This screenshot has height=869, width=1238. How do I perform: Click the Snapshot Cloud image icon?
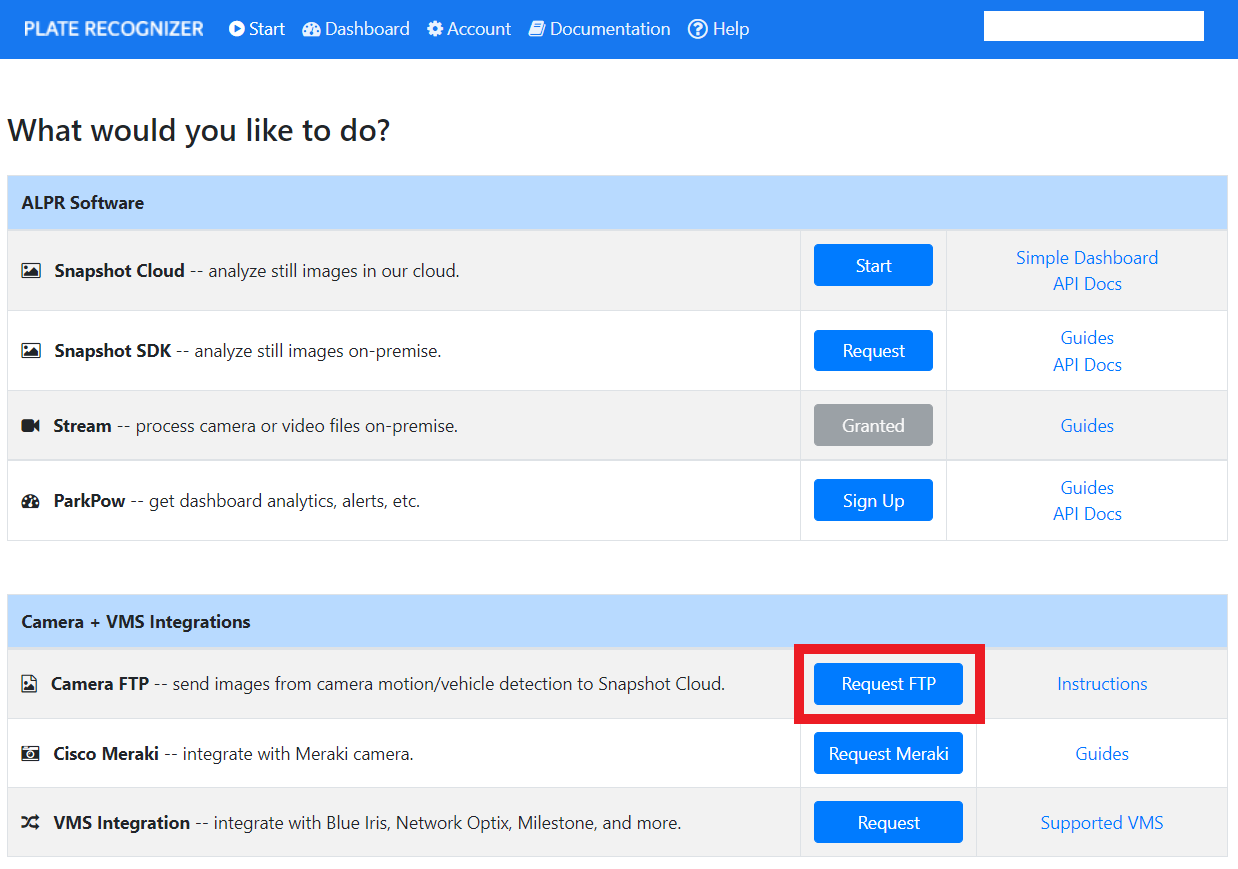(31, 271)
